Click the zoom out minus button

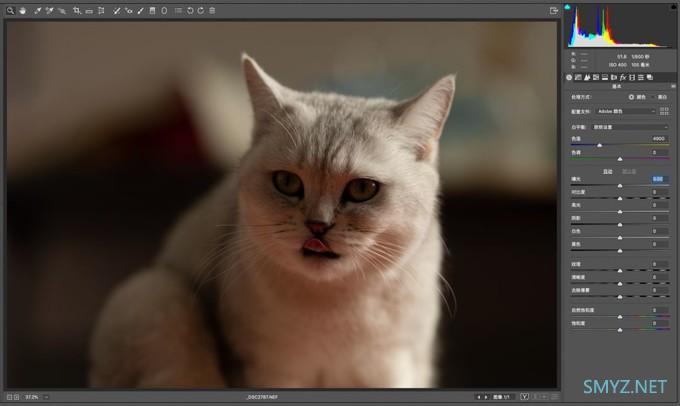pos(10,397)
